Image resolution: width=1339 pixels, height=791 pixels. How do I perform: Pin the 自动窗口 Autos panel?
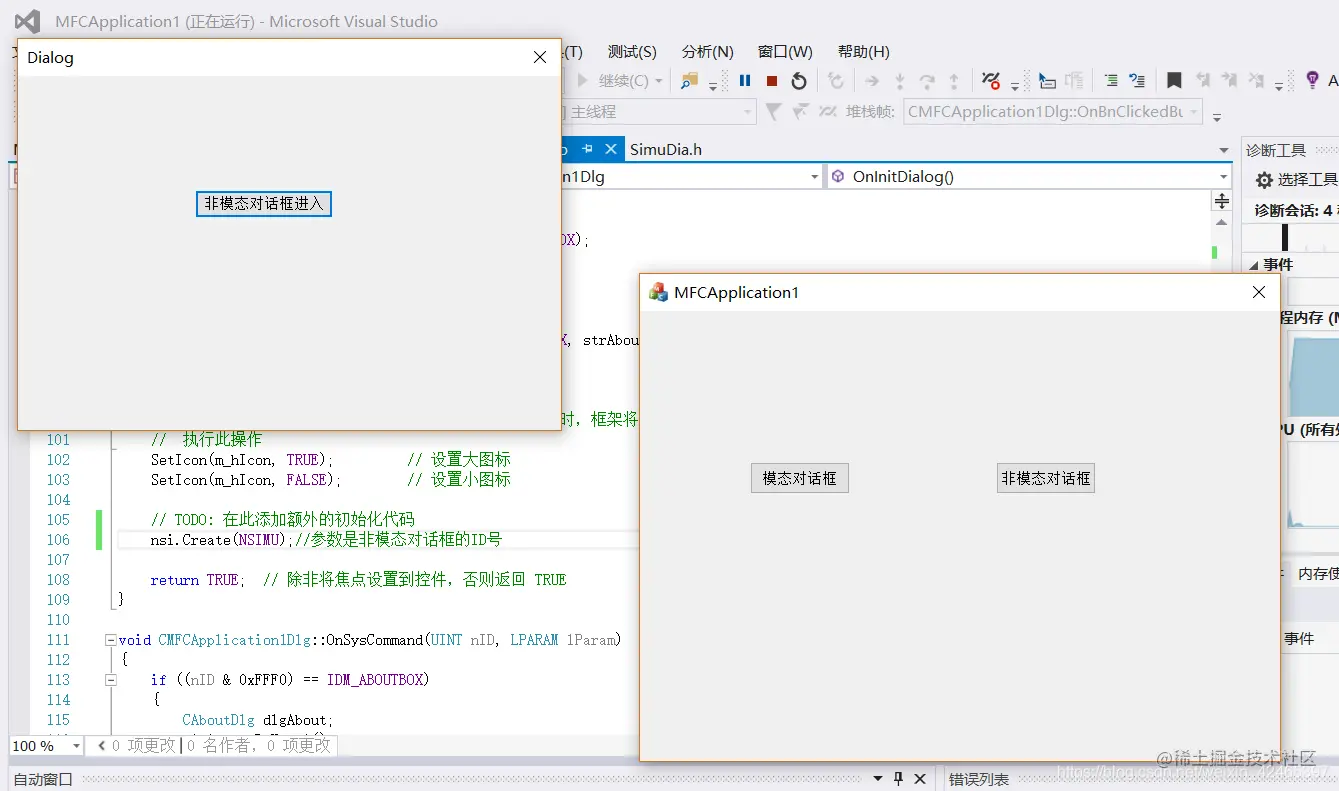(898, 778)
